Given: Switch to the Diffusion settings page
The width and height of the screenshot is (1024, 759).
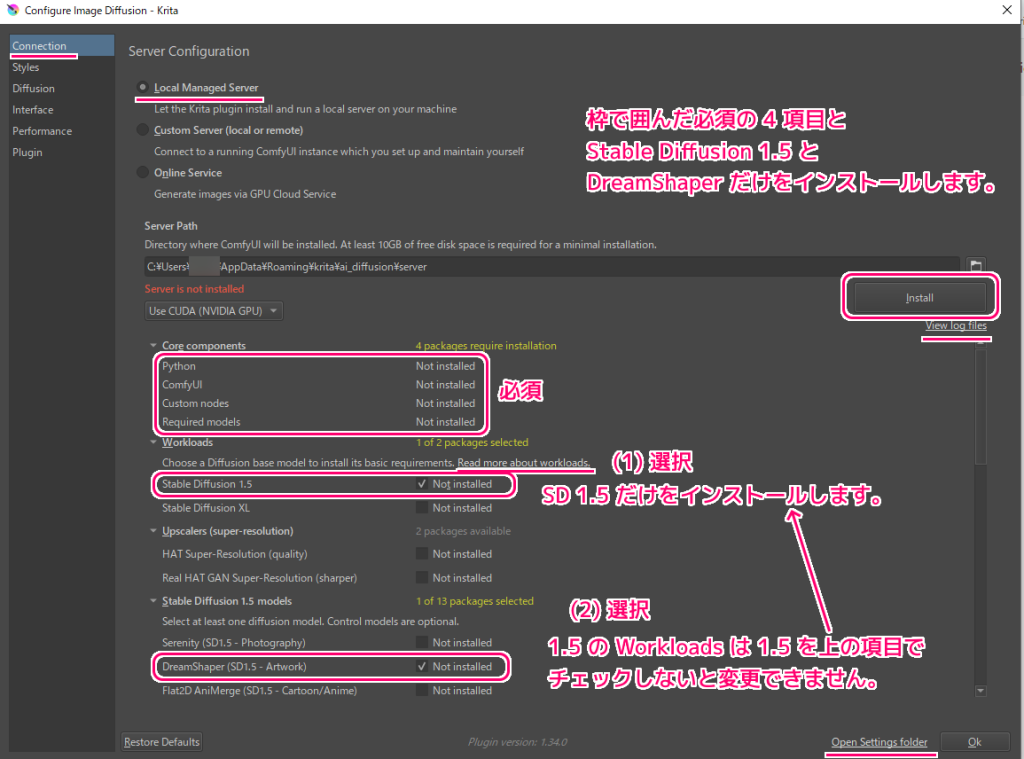Looking at the screenshot, I should coord(62,88).
